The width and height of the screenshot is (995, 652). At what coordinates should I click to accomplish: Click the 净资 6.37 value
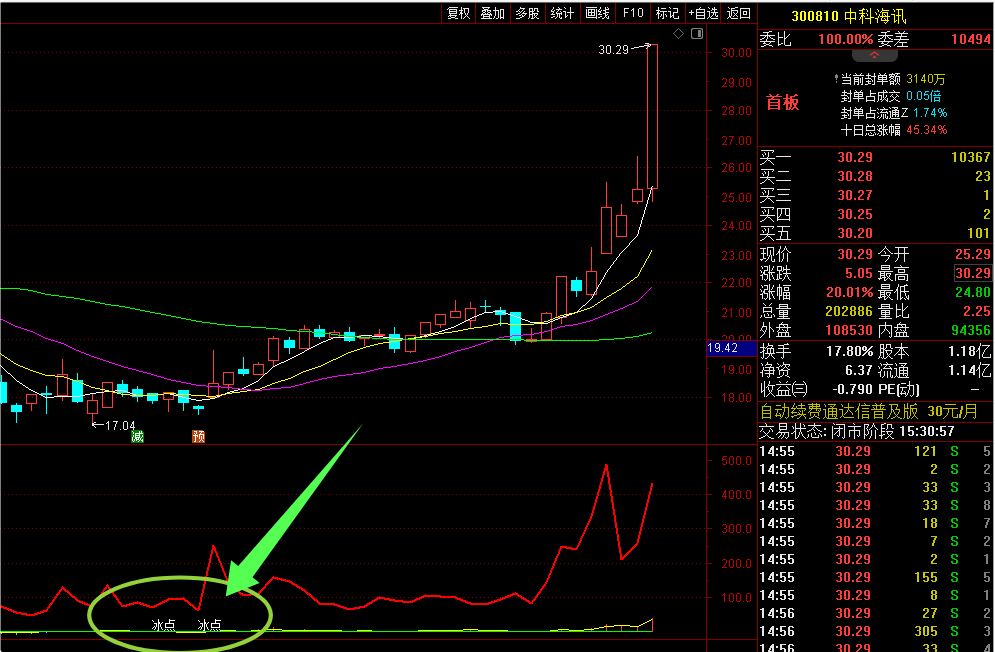859,371
